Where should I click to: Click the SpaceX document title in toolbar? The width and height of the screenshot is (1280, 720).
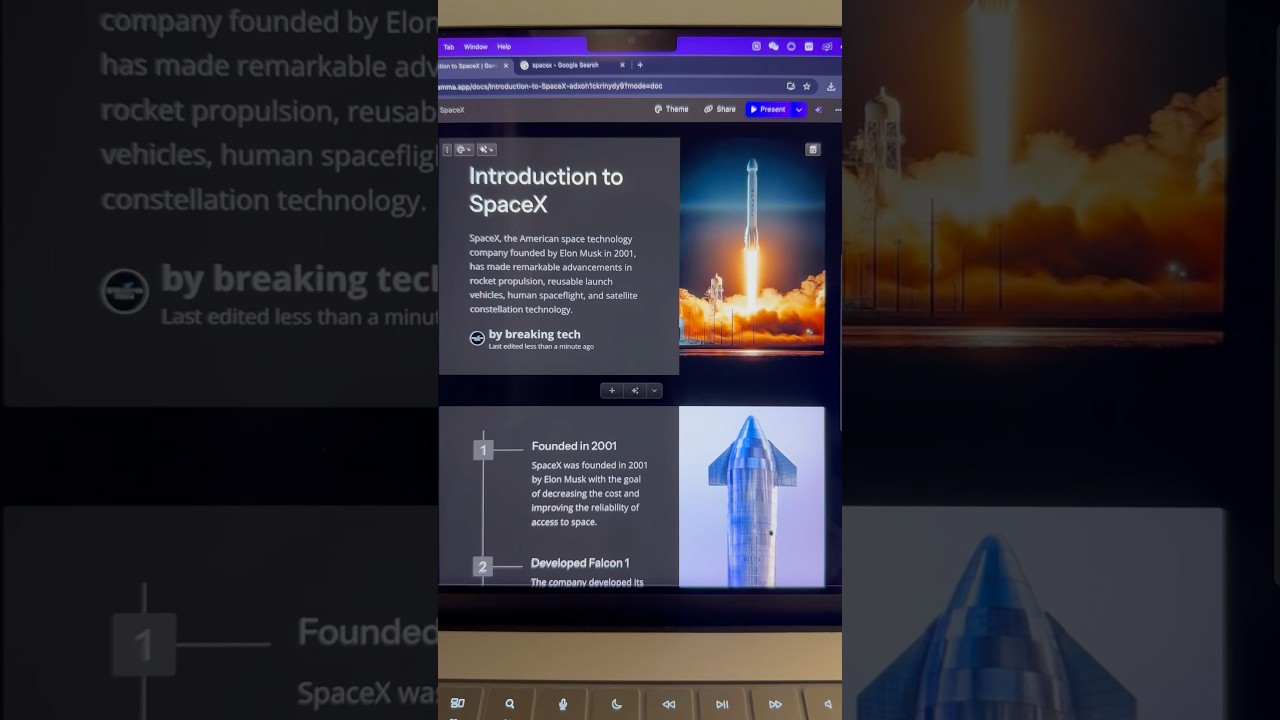(x=452, y=110)
